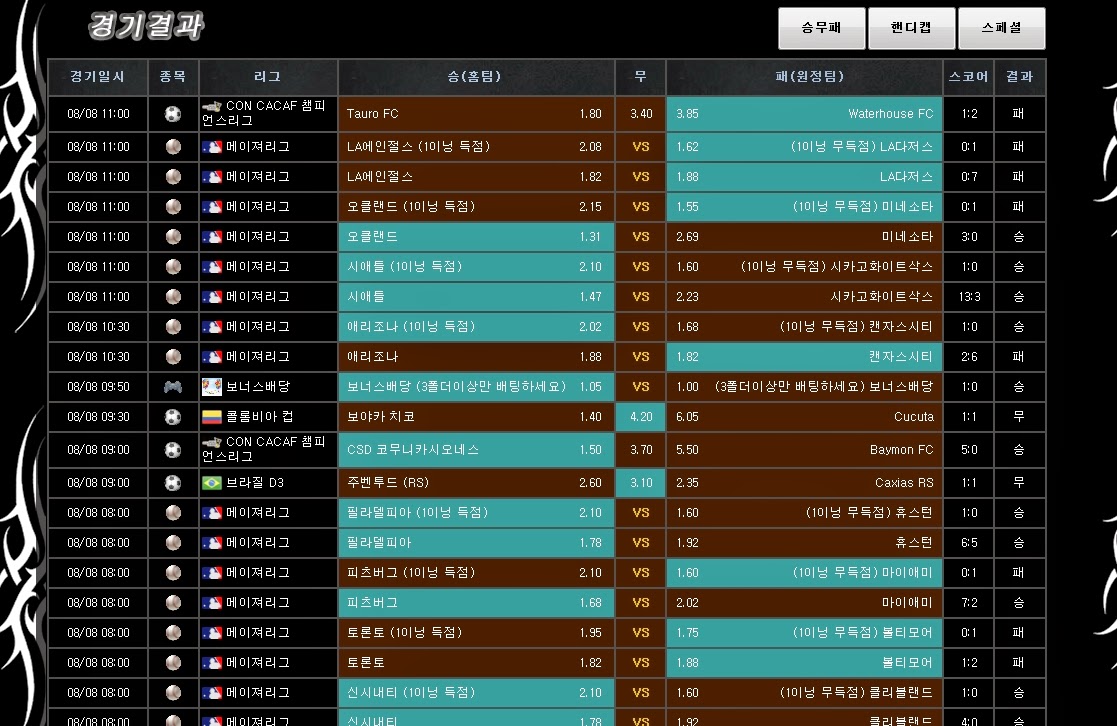Click the MLB logo in 피츠버그 (1이닝 득점) row
Image resolution: width=1117 pixels, height=726 pixels.
(212, 573)
